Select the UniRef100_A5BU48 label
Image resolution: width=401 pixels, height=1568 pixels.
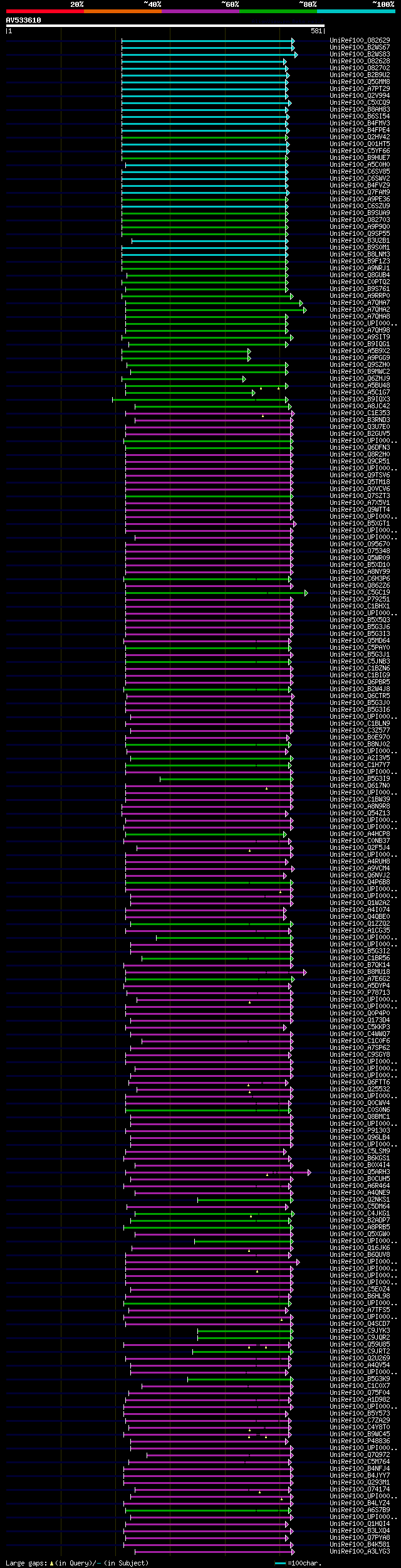360,386
